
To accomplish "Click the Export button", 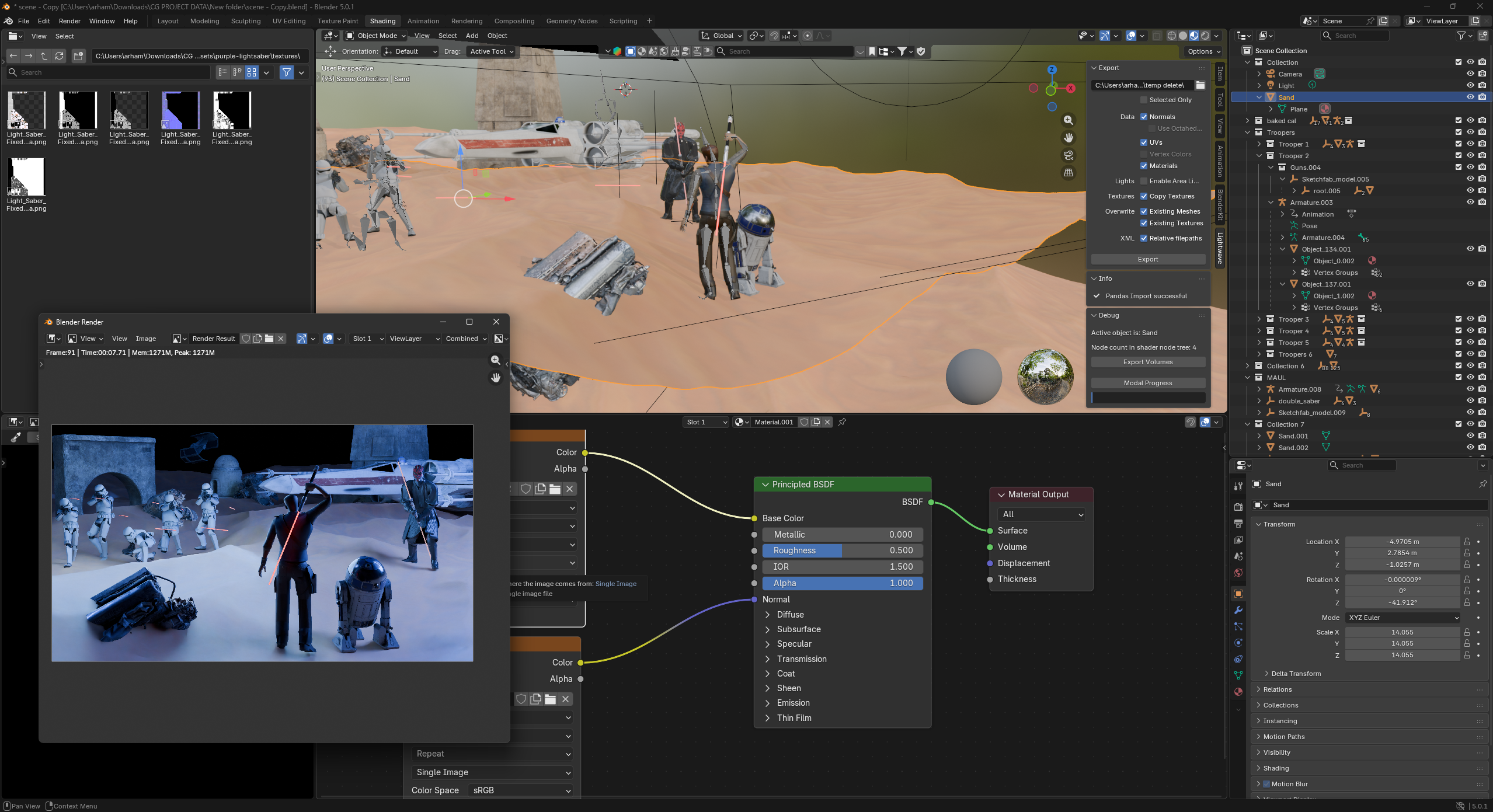I will (x=1148, y=259).
